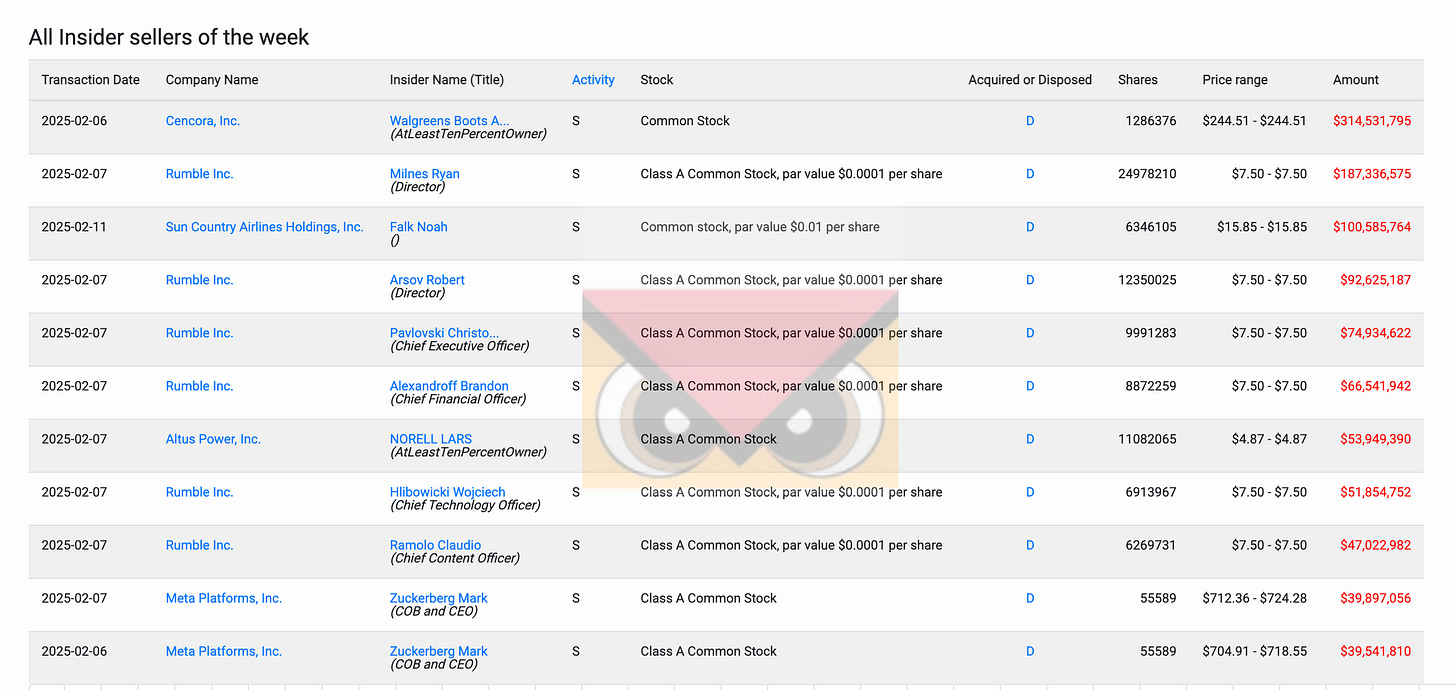The image size is (1456, 690).
Task: Click the Acquired or Disposed column header
Action: (x=1030, y=80)
